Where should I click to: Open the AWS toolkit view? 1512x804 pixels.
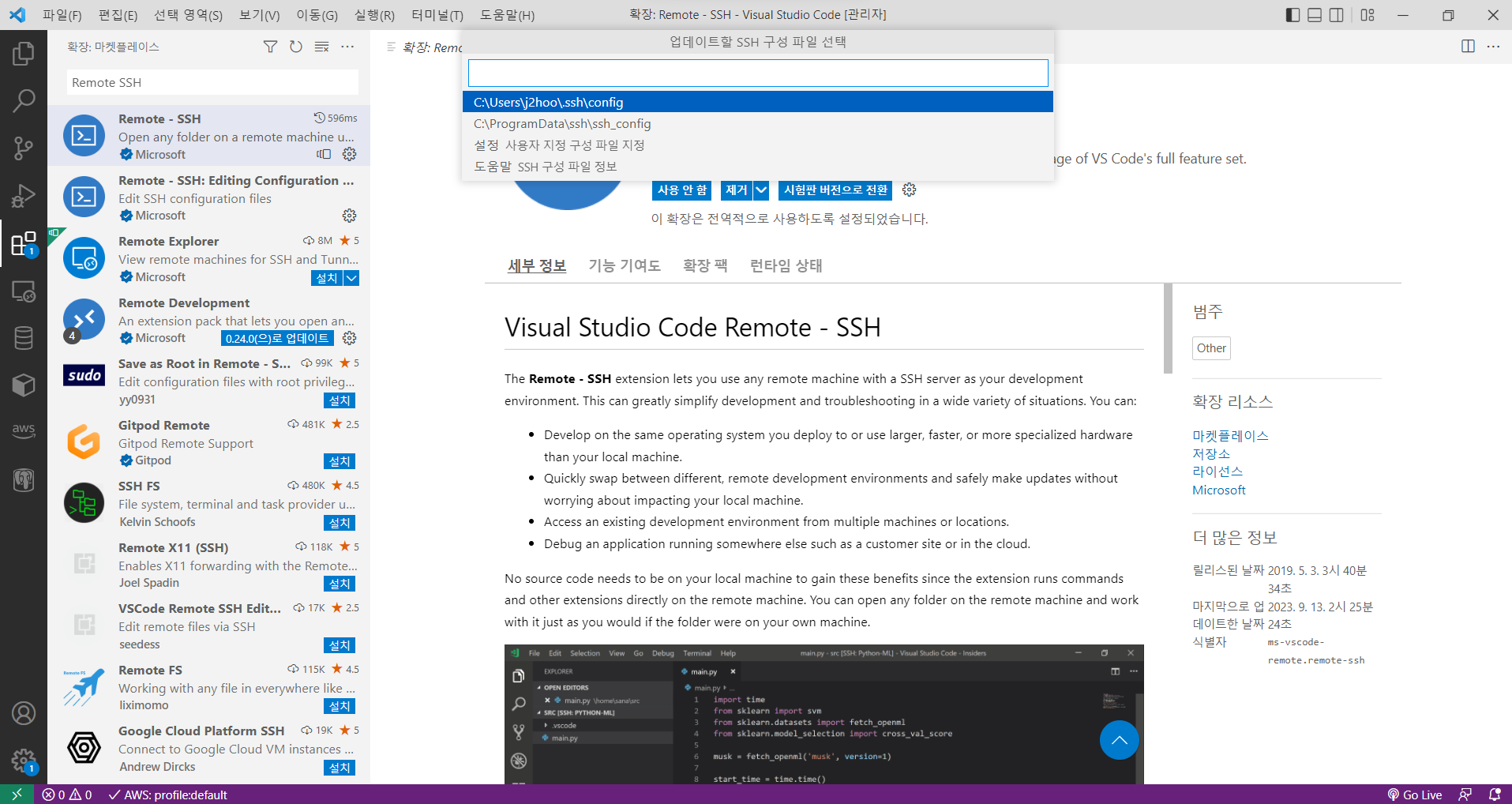tap(24, 430)
